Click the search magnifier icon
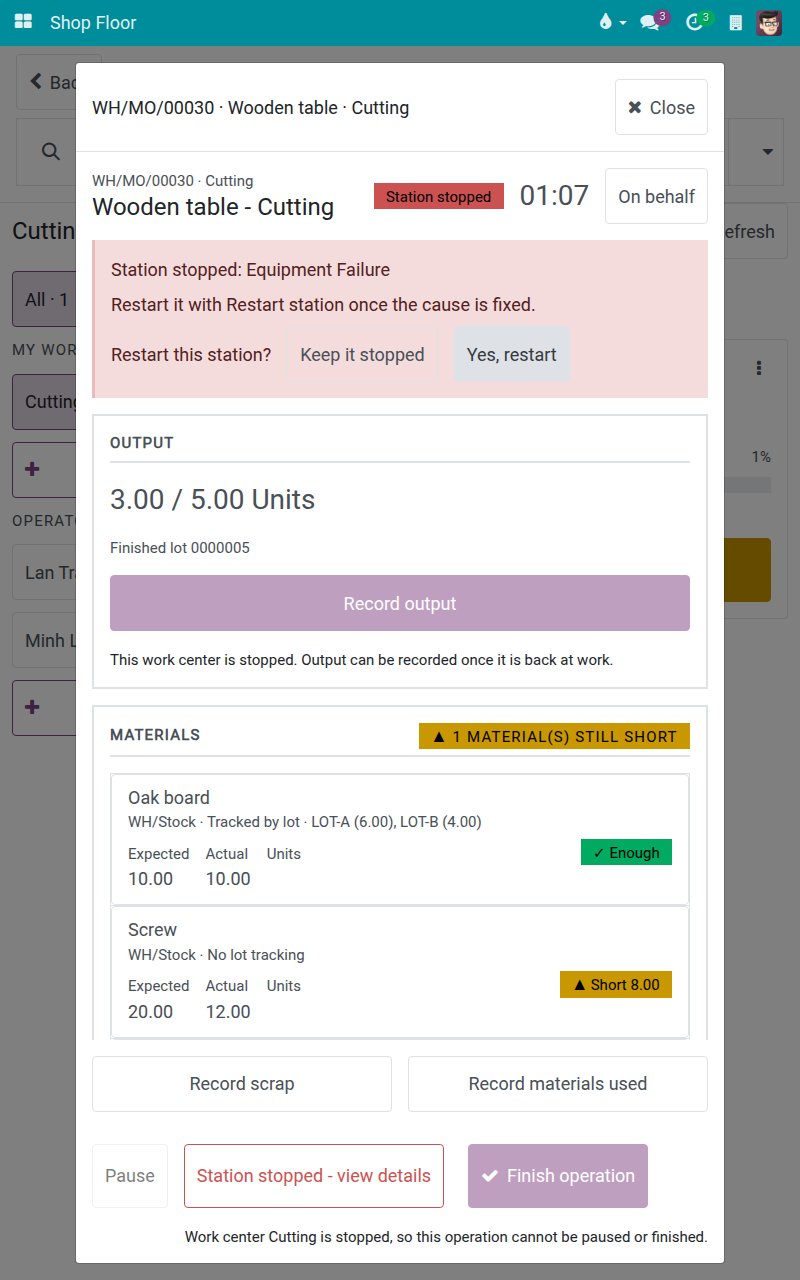 (x=50, y=151)
